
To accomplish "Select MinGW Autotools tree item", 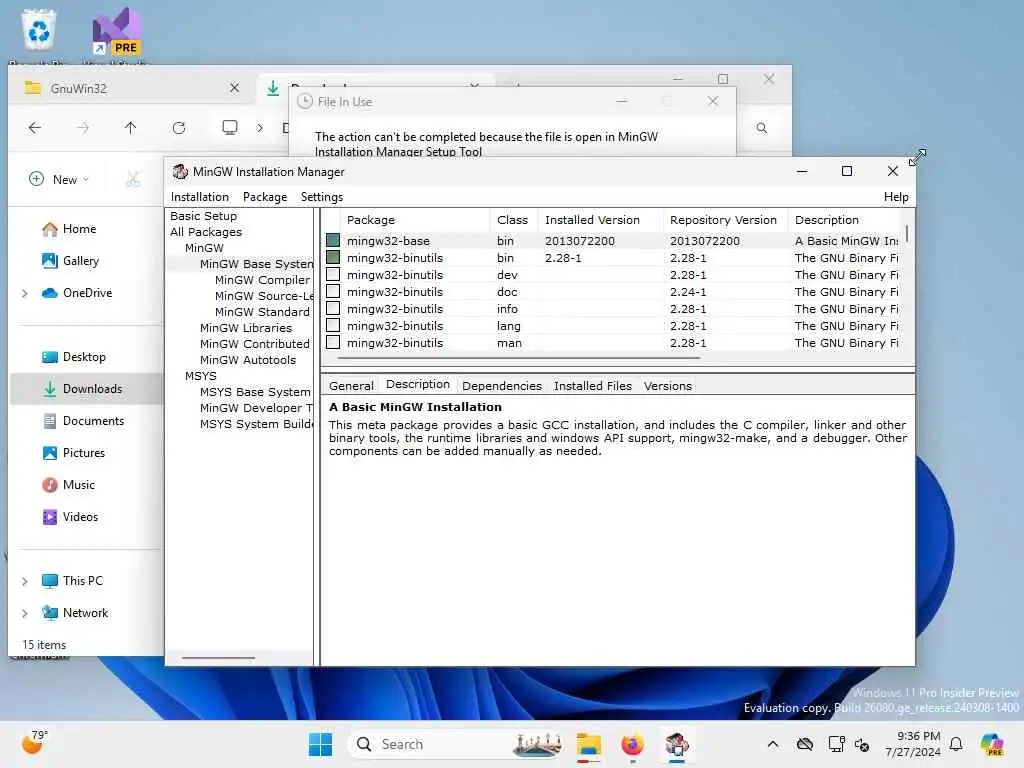I will 248,360.
